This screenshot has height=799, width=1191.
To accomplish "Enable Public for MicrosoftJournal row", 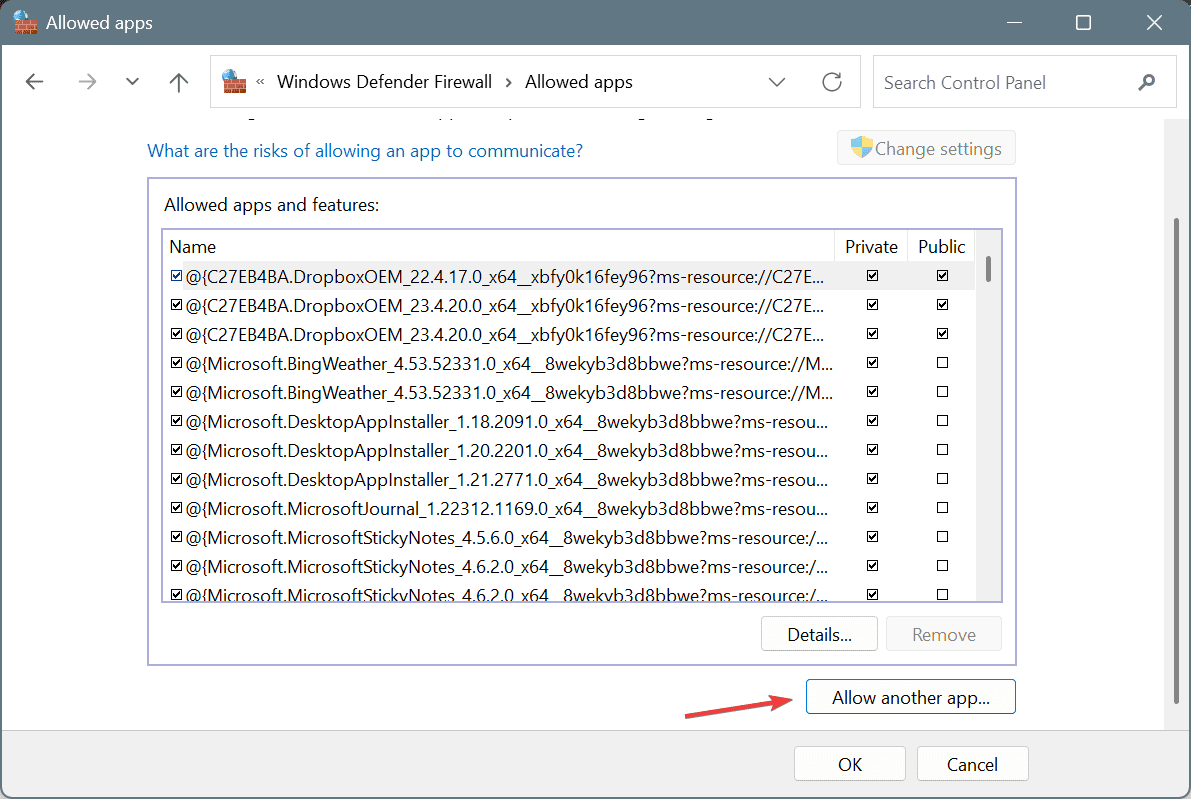I will [942, 507].
